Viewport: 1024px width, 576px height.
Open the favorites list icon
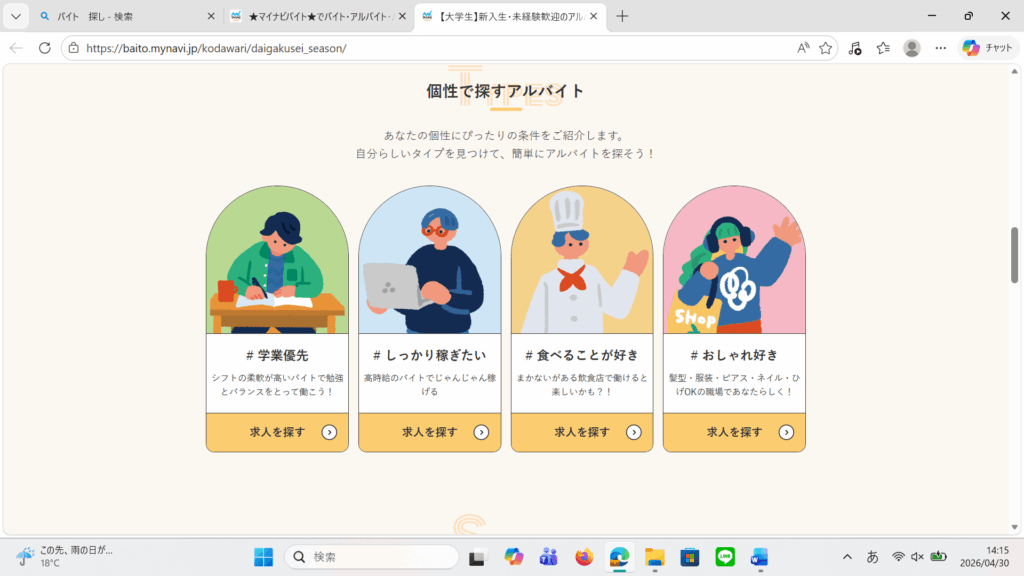pos(883,48)
